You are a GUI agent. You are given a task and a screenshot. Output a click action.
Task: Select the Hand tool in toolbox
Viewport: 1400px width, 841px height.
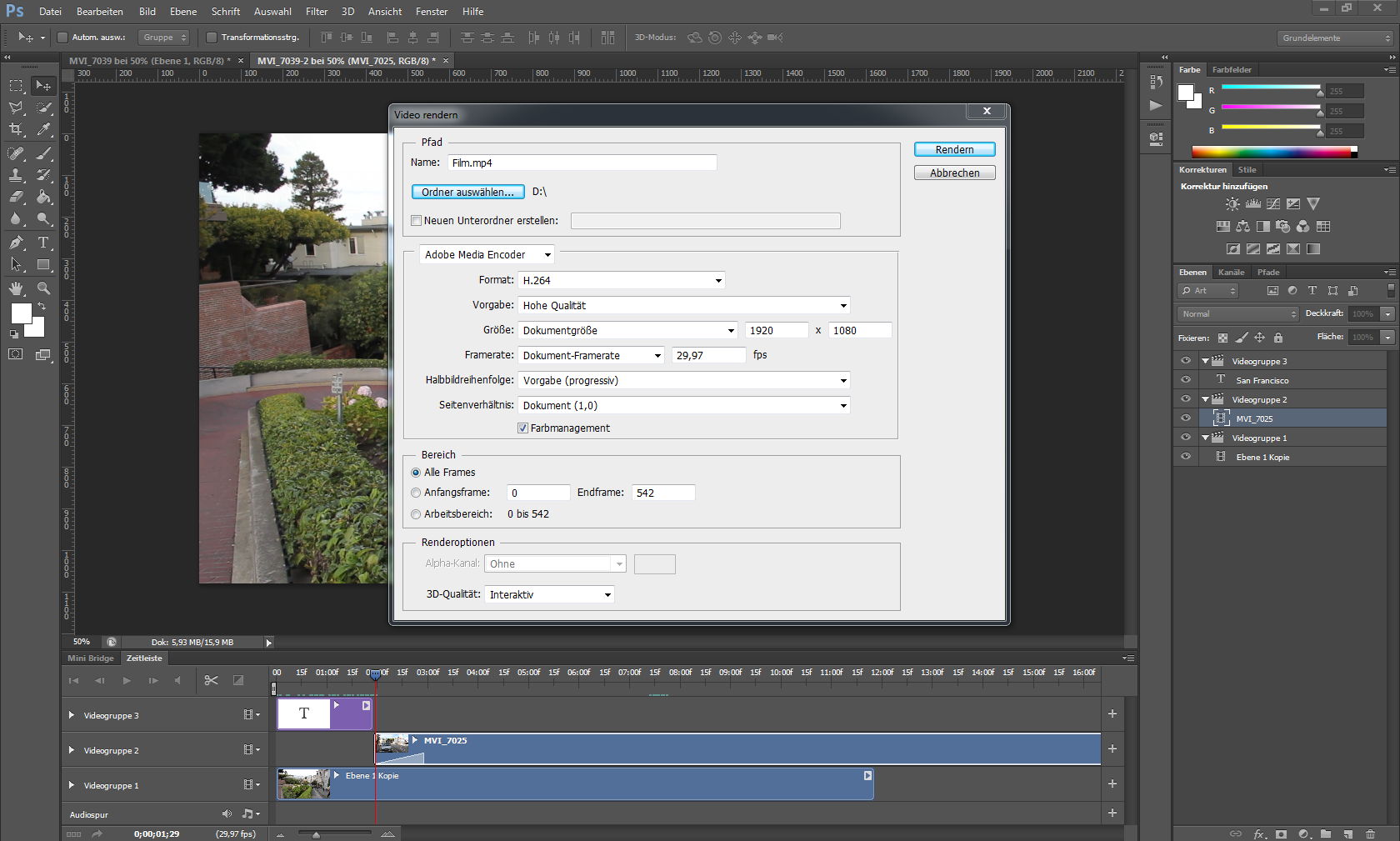(16, 288)
